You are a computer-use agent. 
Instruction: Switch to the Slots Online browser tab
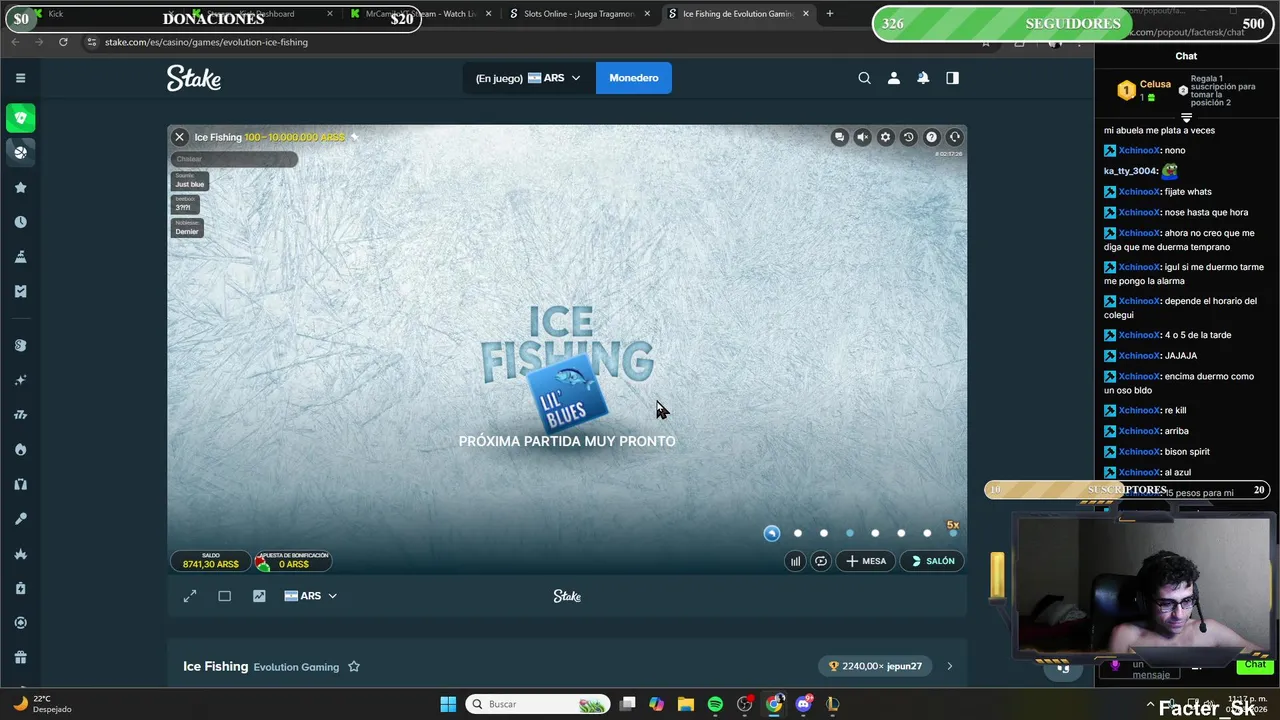pos(579,14)
